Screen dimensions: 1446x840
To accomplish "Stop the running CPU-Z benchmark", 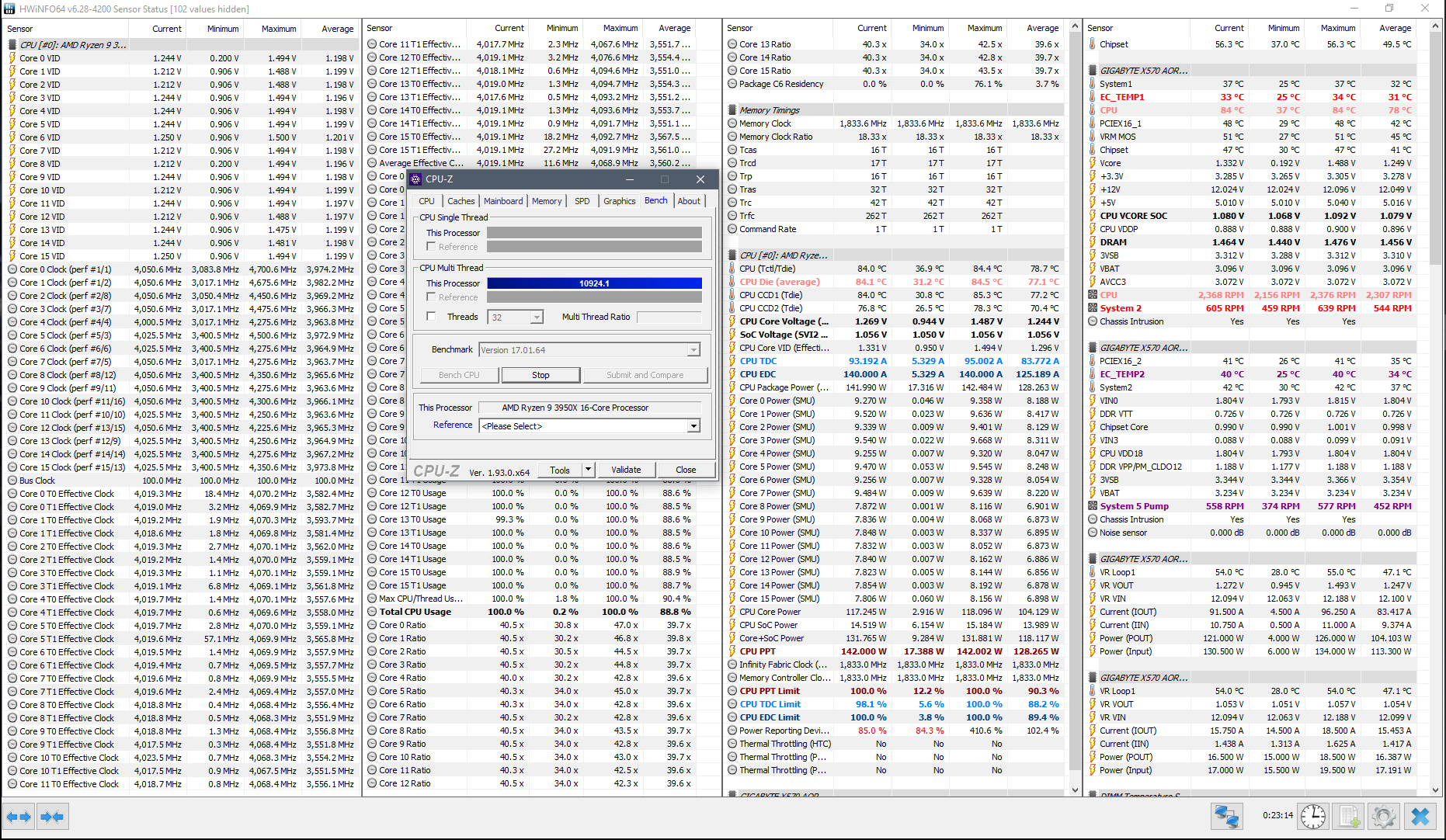I will 541,375.
